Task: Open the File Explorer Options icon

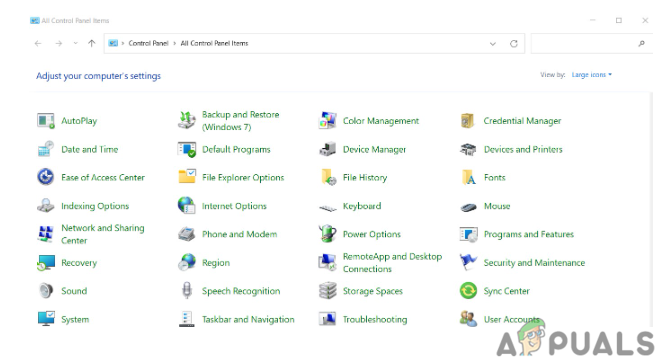Action: pos(187,177)
